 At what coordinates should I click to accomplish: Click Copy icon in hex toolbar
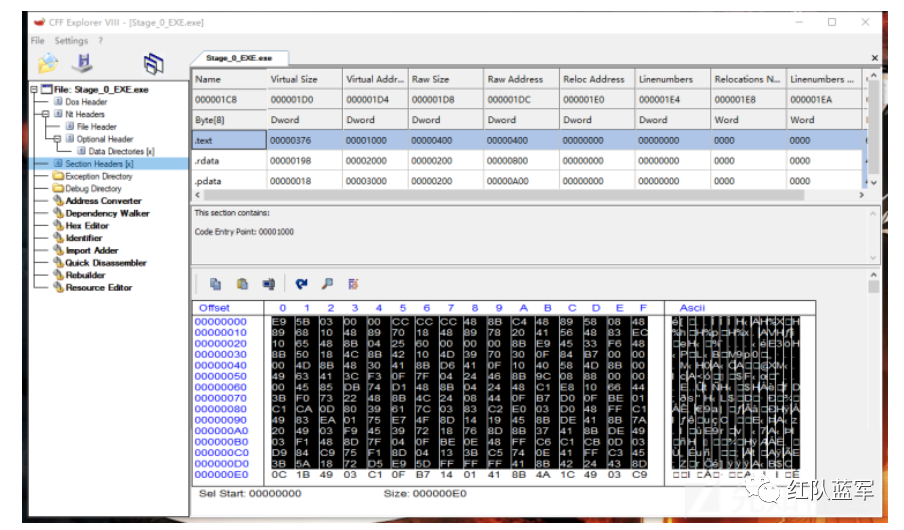pyautogui.click(x=216, y=284)
